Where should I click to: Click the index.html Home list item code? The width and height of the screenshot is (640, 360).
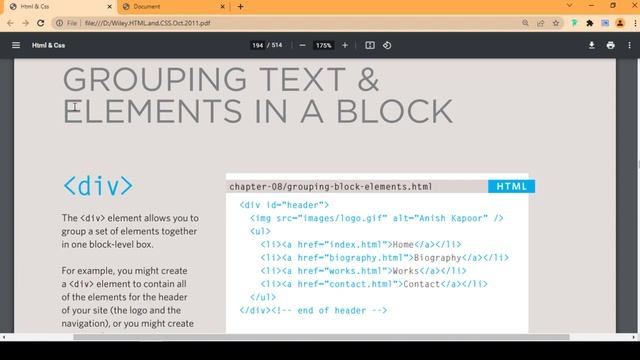pyautogui.click(x=361, y=244)
